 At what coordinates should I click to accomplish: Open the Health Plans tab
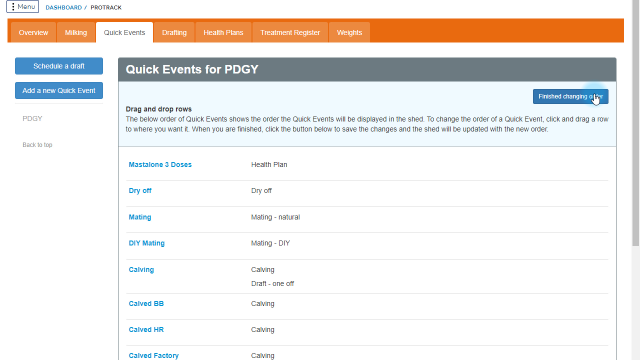click(223, 33)
